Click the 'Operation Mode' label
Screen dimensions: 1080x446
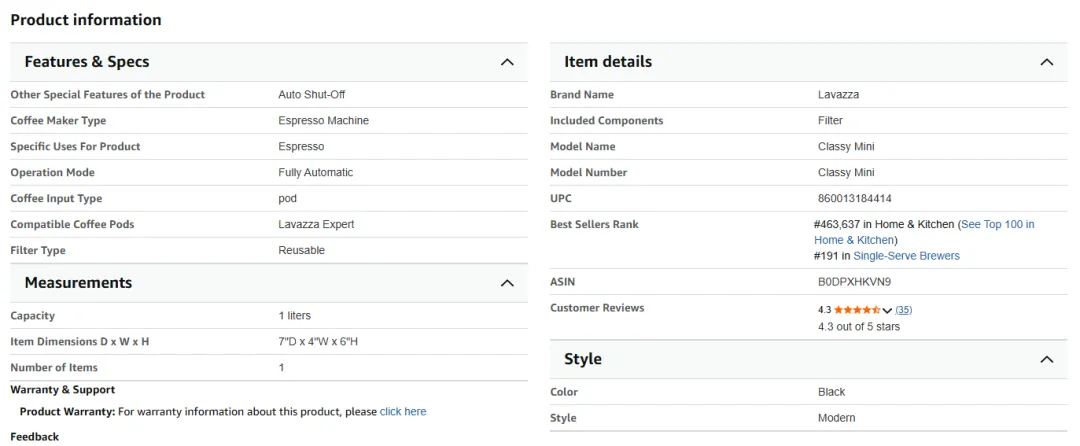pyautogui.click(x=52, y=173)
